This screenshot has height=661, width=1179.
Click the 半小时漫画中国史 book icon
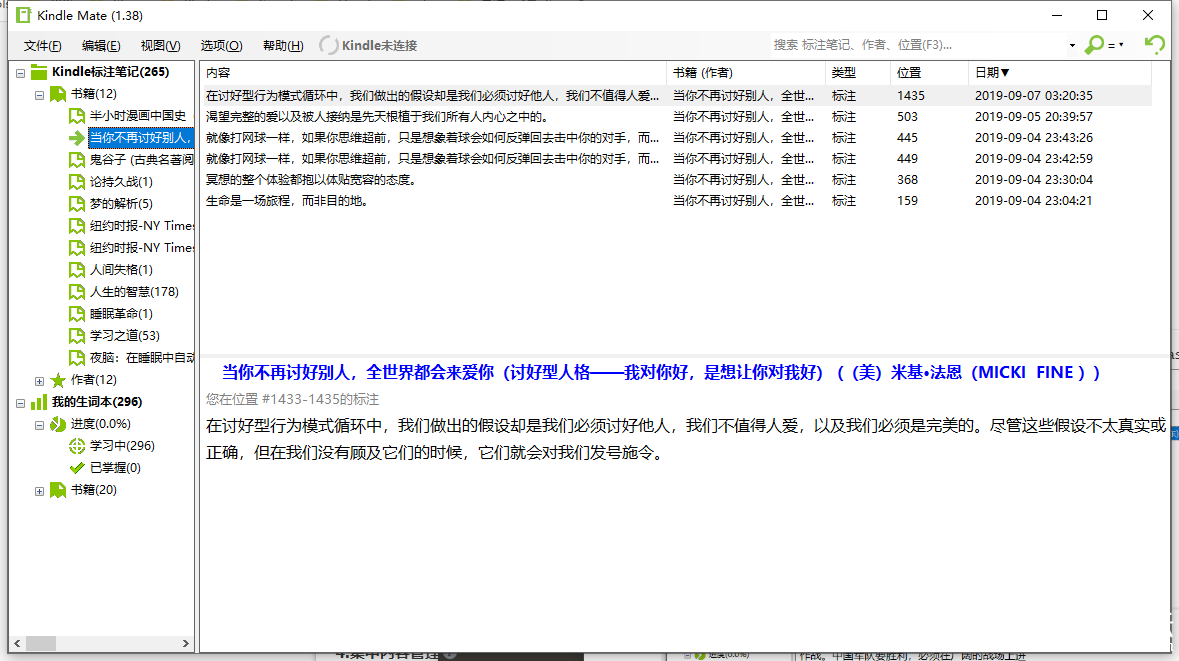click(x=77, y=116)
